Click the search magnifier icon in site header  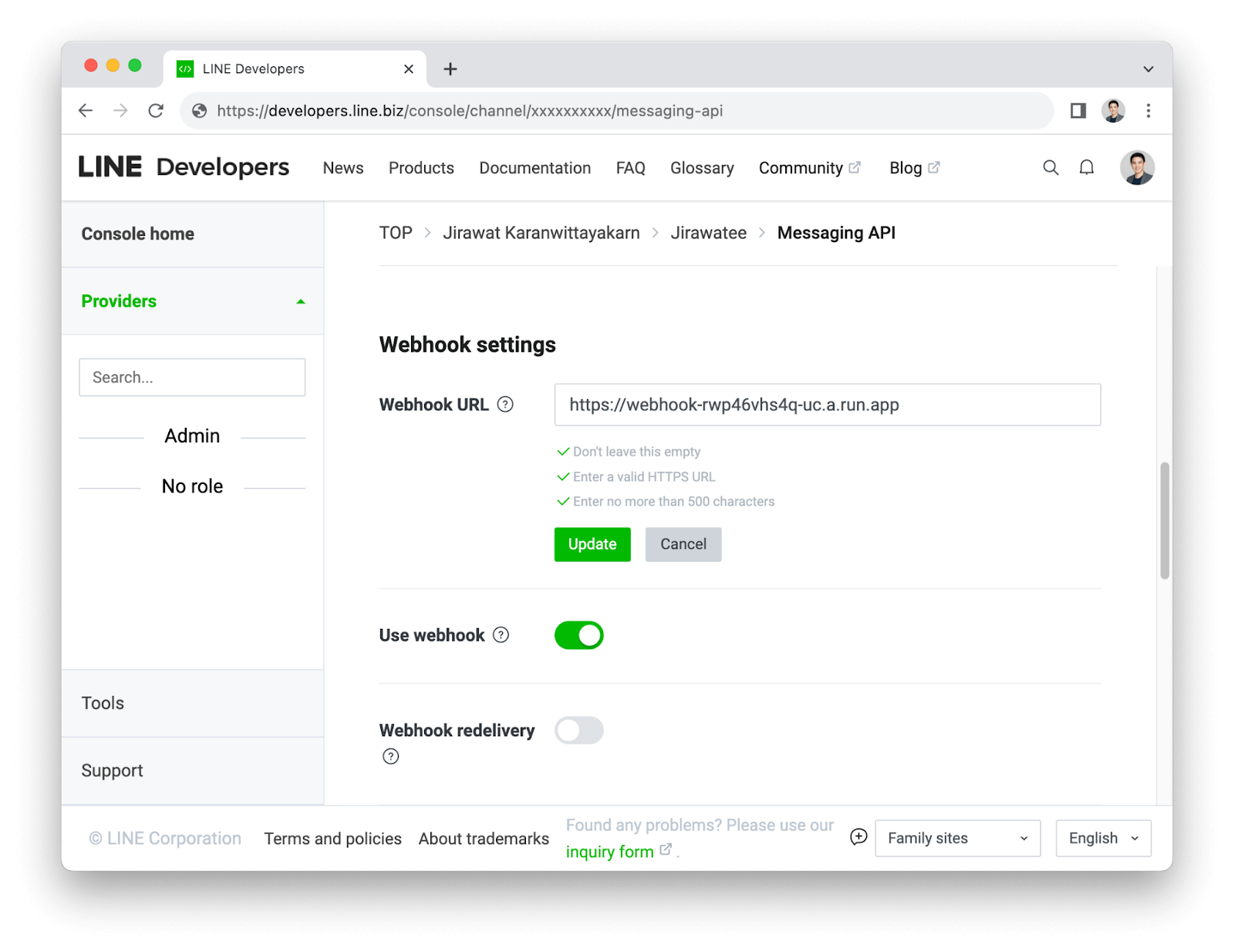(1050, 168)
